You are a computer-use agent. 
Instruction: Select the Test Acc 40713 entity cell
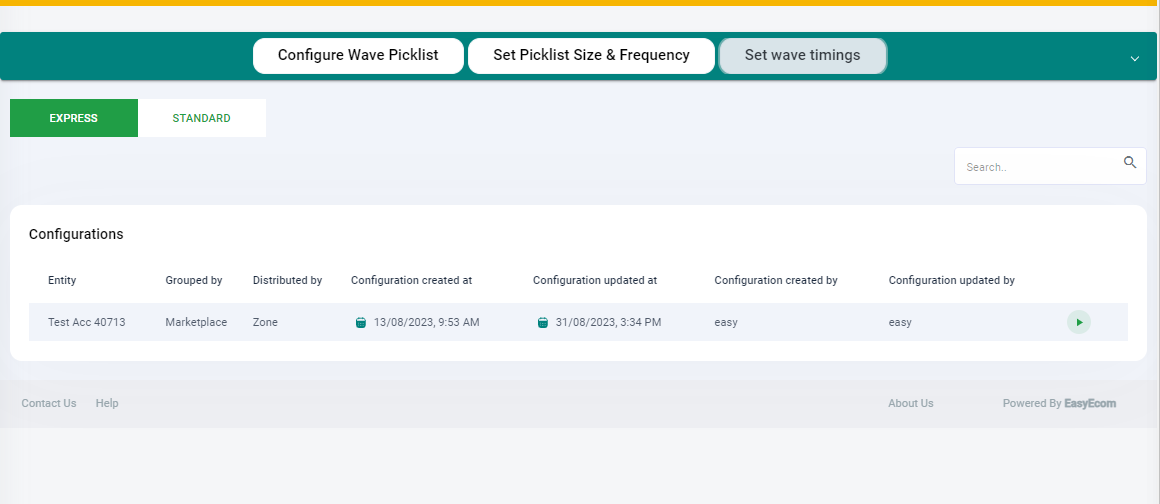tap(87, 323)
